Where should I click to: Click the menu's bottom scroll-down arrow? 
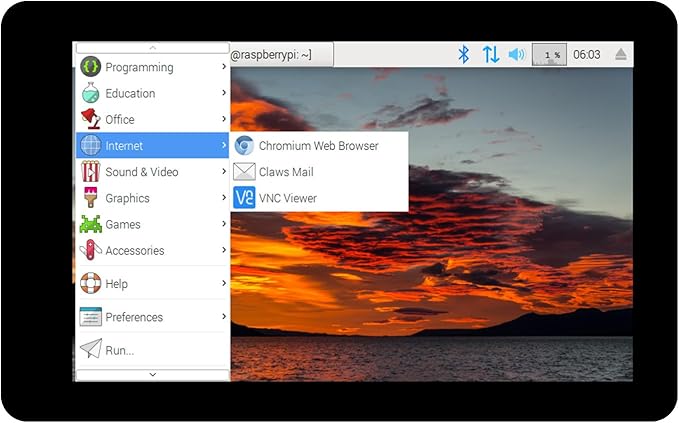[x=152, y=375]
